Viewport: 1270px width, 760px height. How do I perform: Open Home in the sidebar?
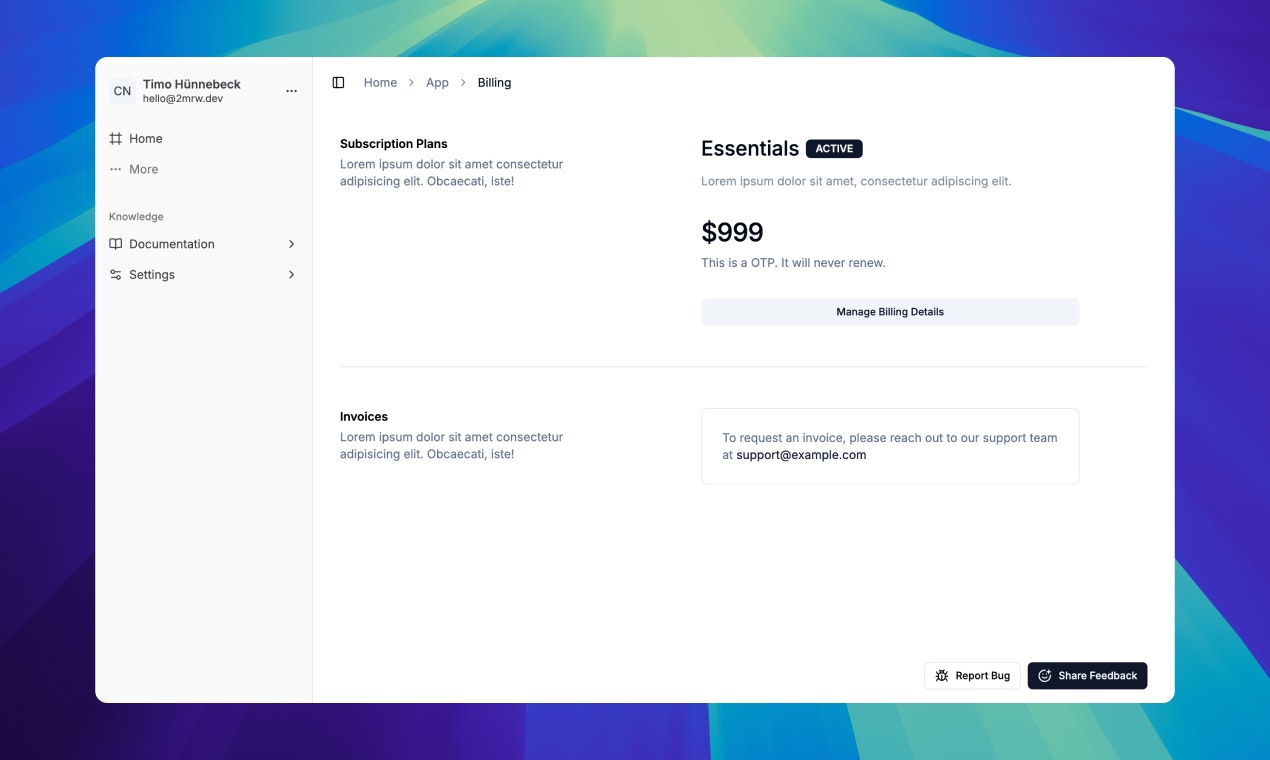[x=204, y=139]
